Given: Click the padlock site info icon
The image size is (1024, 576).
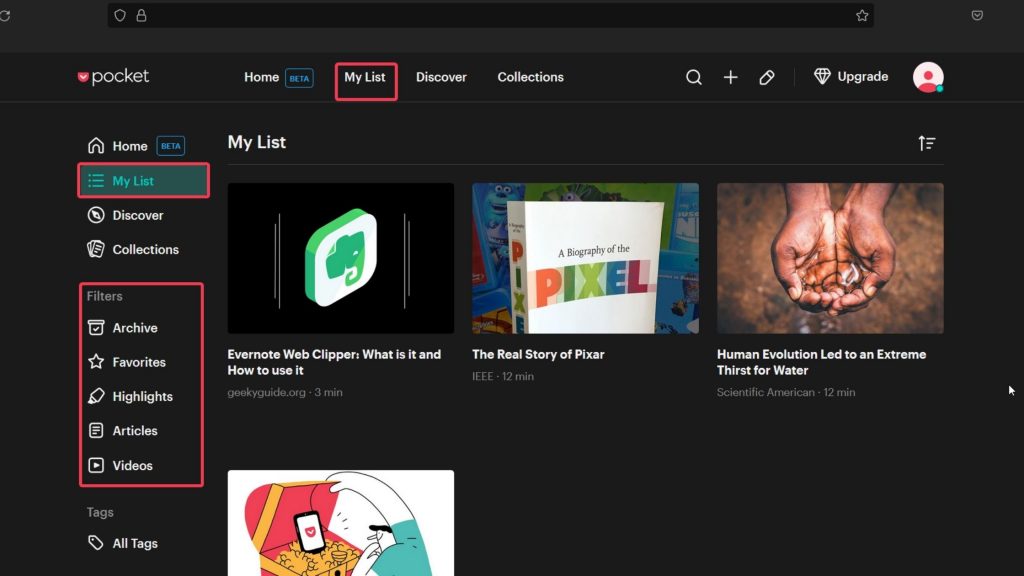Looking at the screenshot, I should point(141,16).
